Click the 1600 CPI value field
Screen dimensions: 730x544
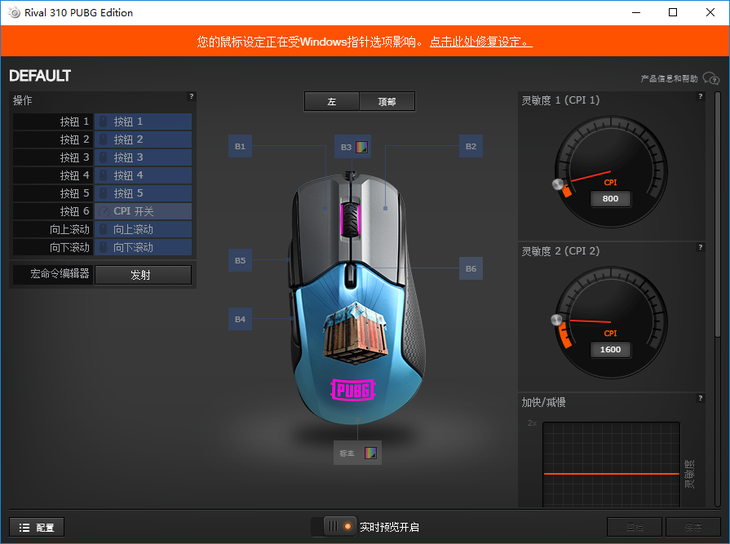pos(610,350)
